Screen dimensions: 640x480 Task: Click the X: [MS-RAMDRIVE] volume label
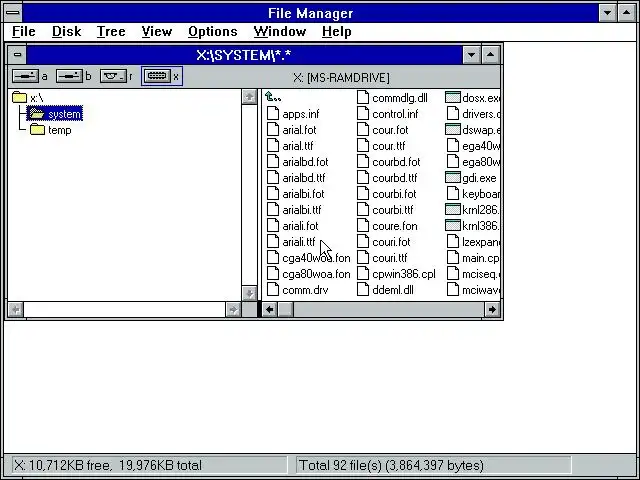pyautogui.click(x=341, y=78)
